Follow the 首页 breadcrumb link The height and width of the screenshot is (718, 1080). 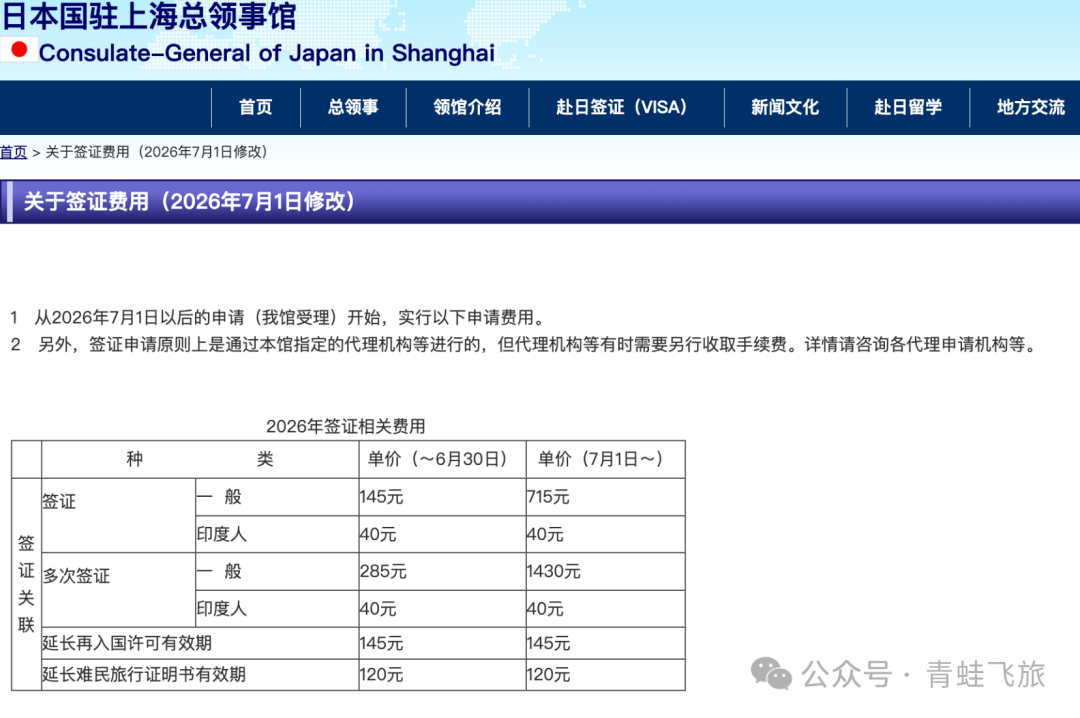(x=13, y=152)
